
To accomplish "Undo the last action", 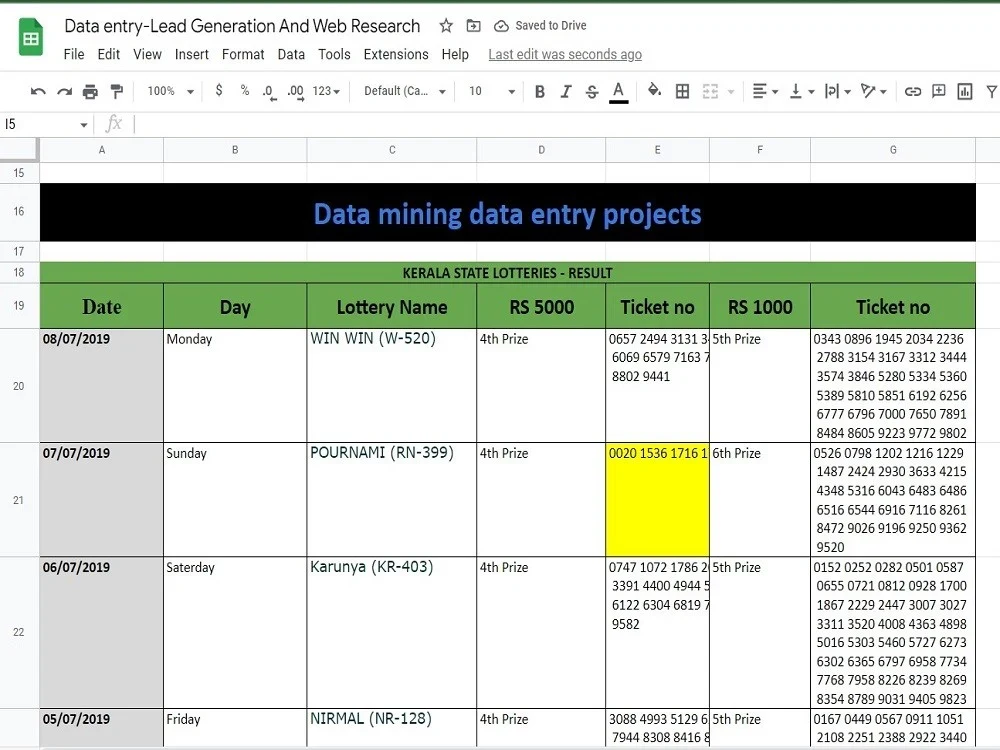I will pyautogui.click(x=38, y=91).
